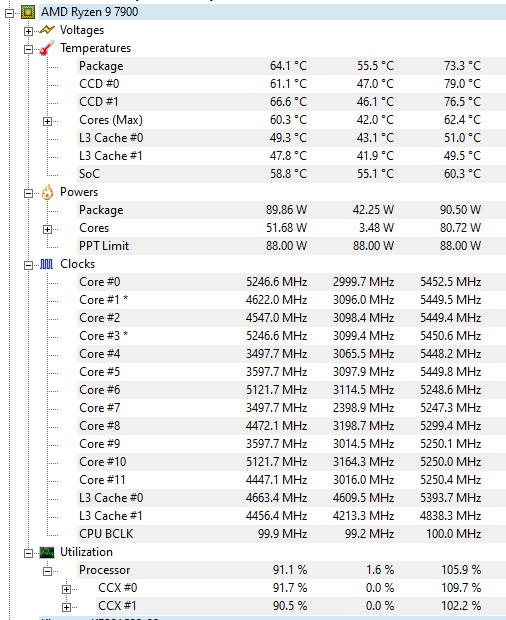Select the L3 Cache #0 clock row
The width and height of the screenshot is (506, 620).
(x=291, y=498)
